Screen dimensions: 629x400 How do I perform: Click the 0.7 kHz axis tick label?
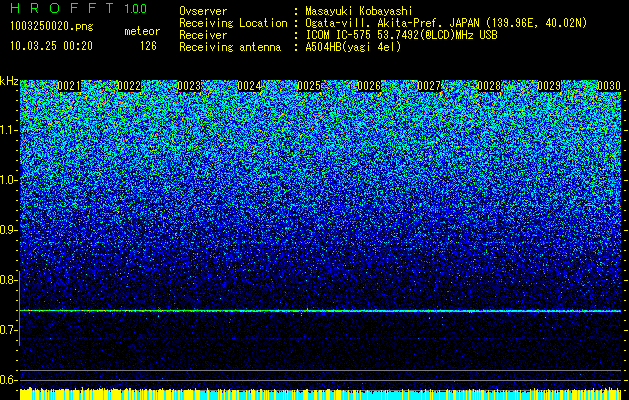click(8, 330)
